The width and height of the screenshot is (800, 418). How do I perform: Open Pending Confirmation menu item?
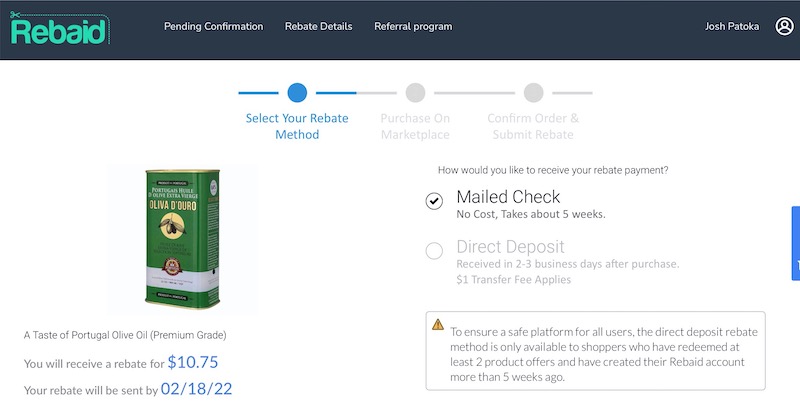pyautogui.click(x=213, y=26)
